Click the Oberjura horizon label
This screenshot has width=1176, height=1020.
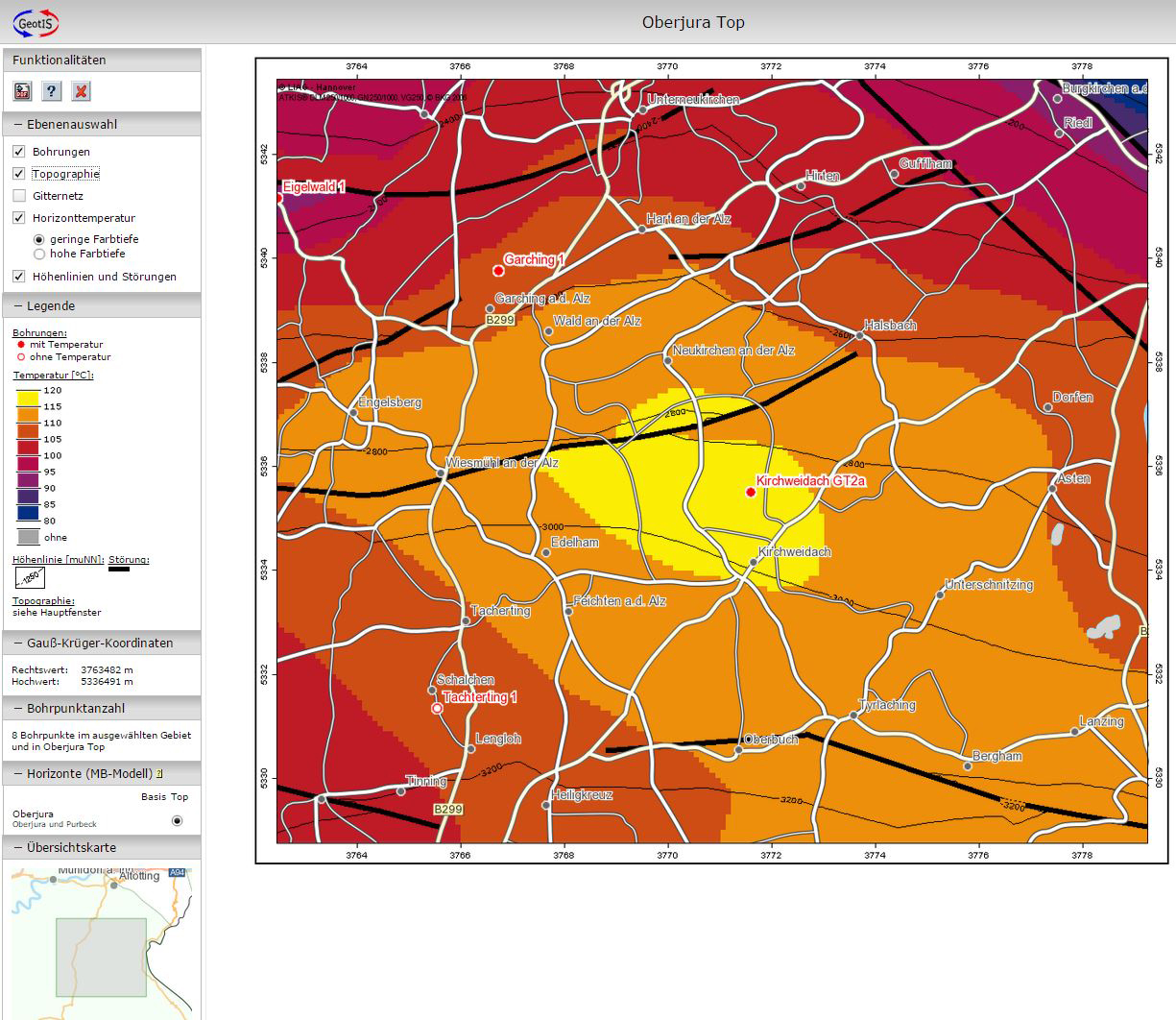(x=33, y=814)
